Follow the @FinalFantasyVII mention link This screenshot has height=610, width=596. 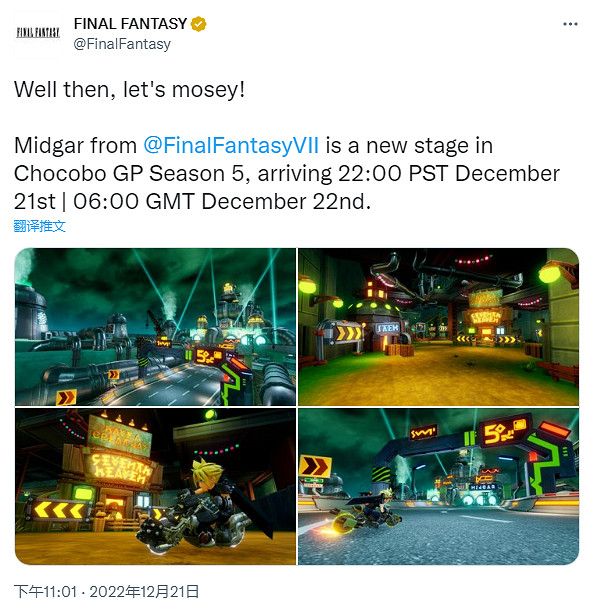[231, 145]
